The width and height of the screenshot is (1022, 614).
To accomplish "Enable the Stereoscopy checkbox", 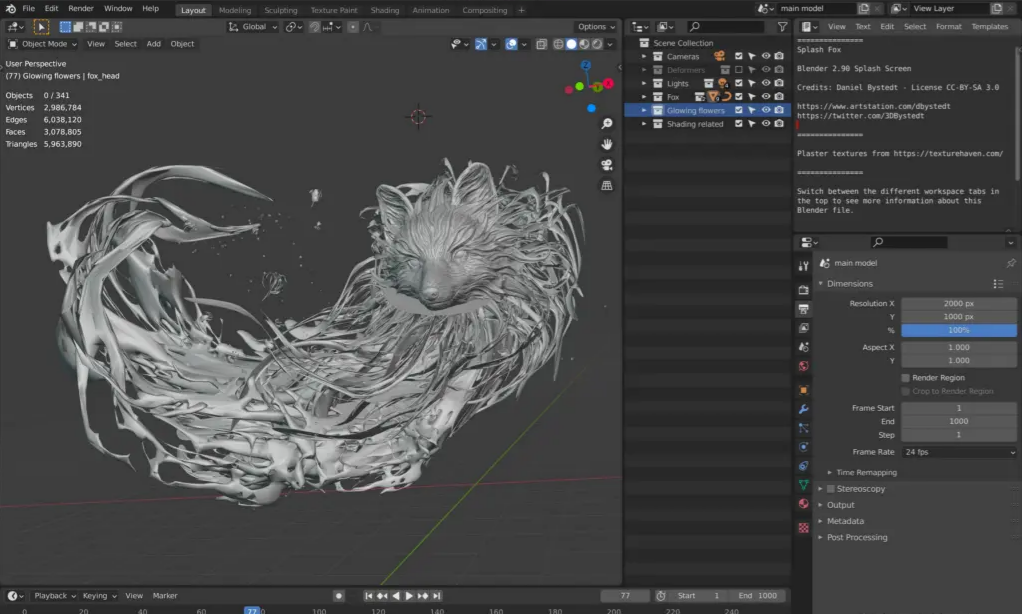I will 830,489.
